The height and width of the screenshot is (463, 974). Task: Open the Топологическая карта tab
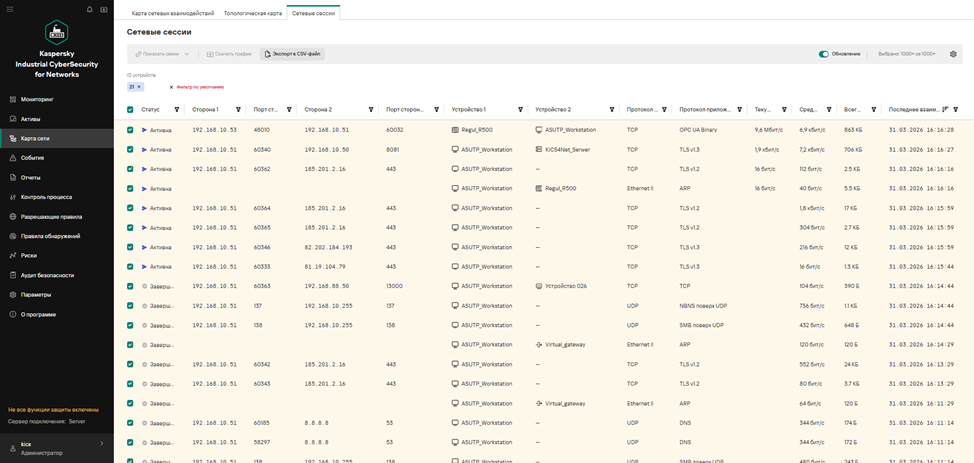point(252,13)
